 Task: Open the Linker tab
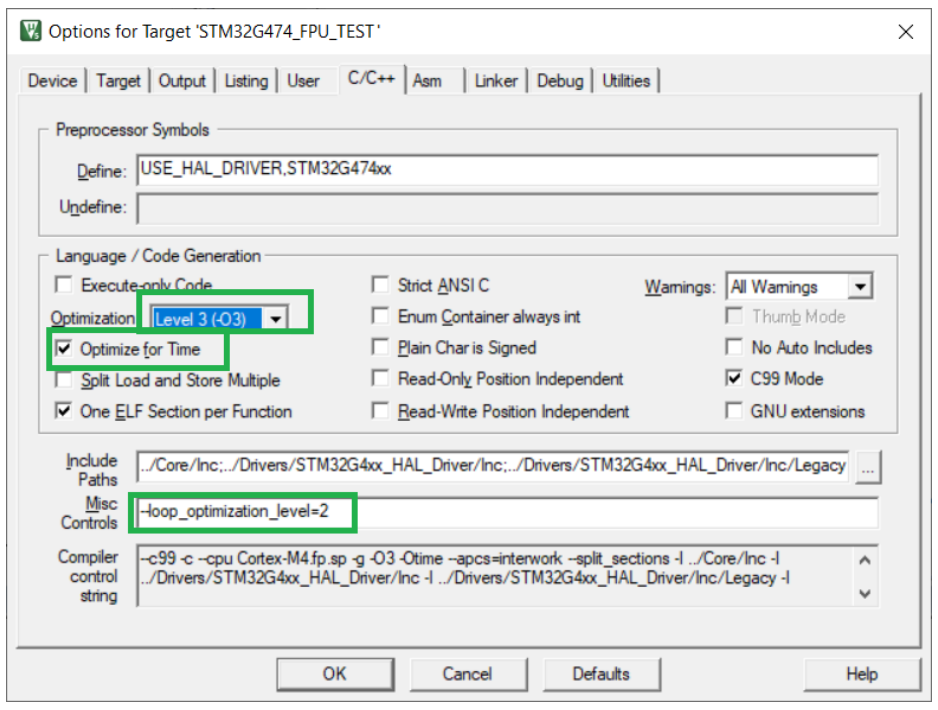(496, 81)
